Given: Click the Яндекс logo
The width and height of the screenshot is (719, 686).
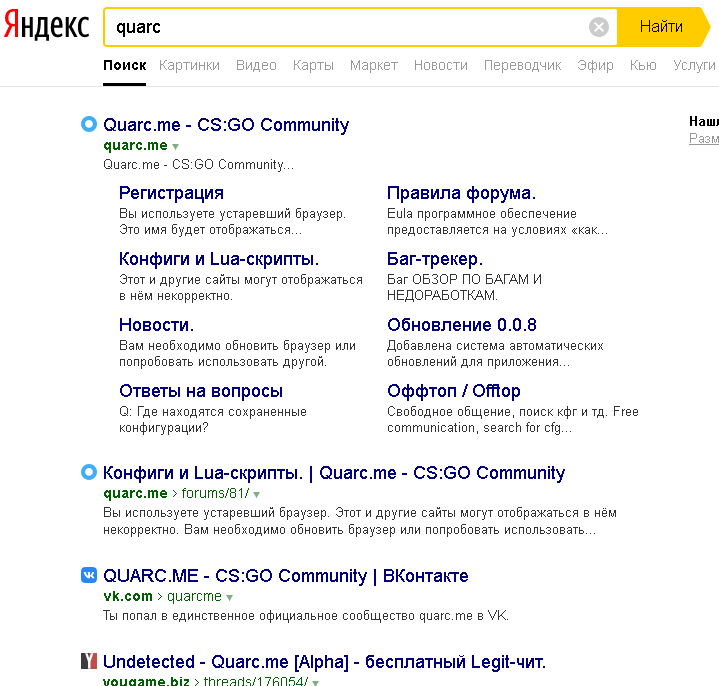Looking at the screenshot, I should tap(46, 26).
